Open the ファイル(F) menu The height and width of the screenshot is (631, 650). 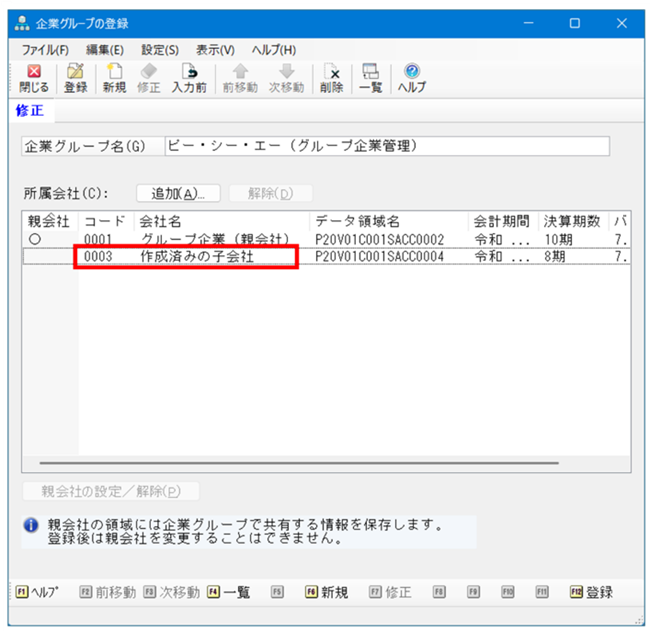tap(45, 50)
